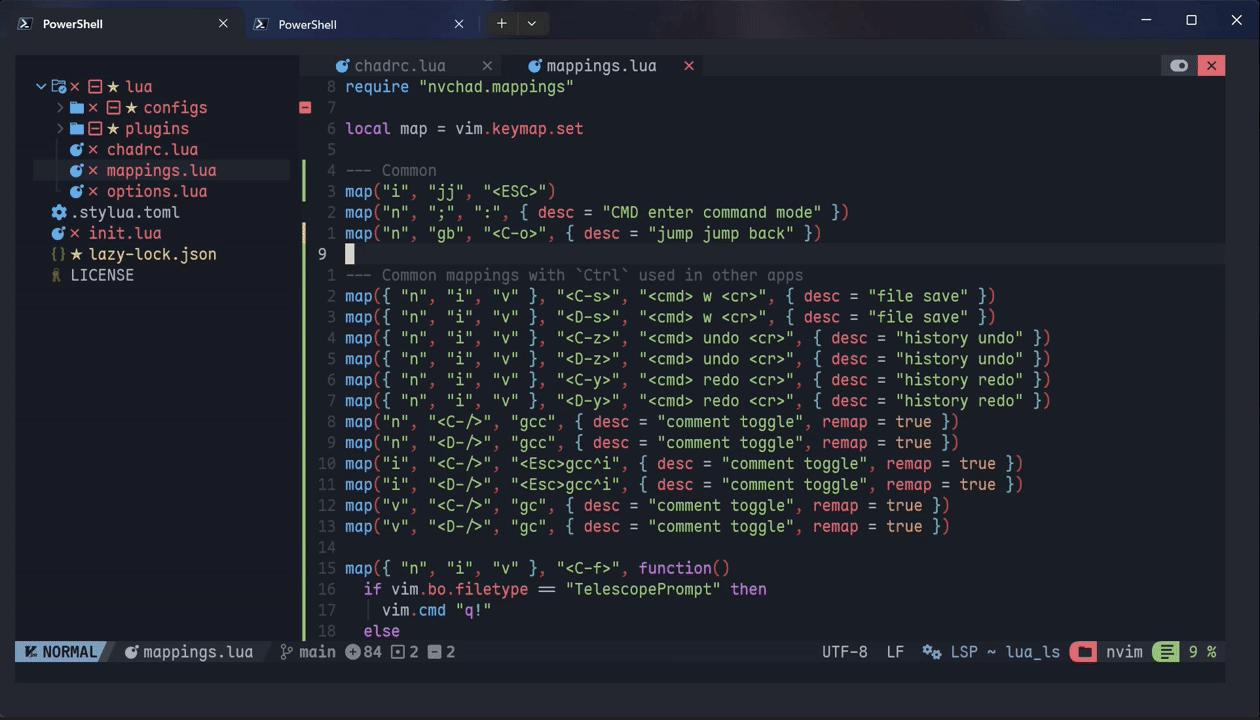This screenshot has width=1260, height=720.
Task: Toggle the theme switcher in the editor corner
Action: point(1179,65)
